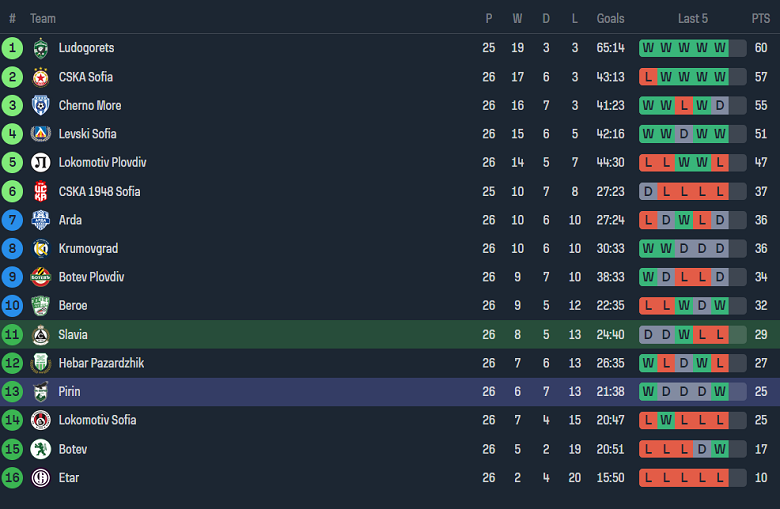
Task: Click Arda's blue rank 7 badge
Action: coord(12,220)
